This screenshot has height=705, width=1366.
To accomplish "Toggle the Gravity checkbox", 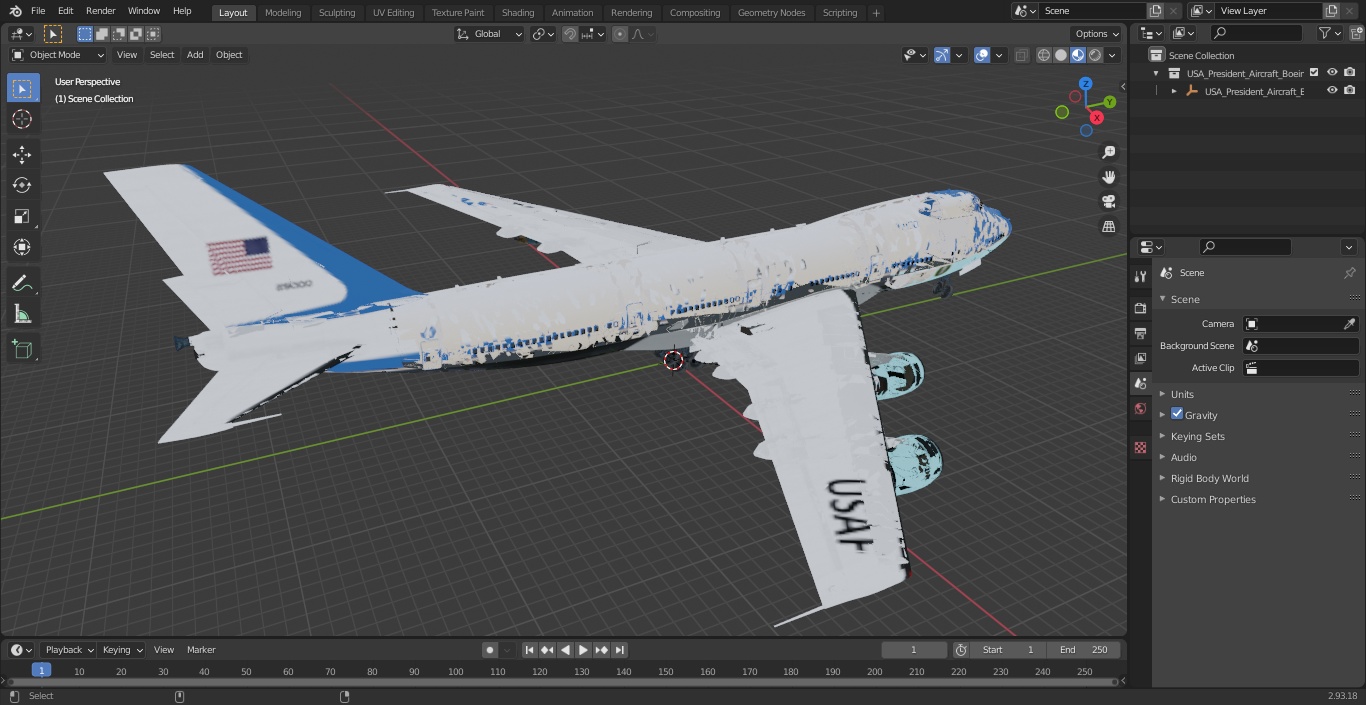I will pos(1177,414).
